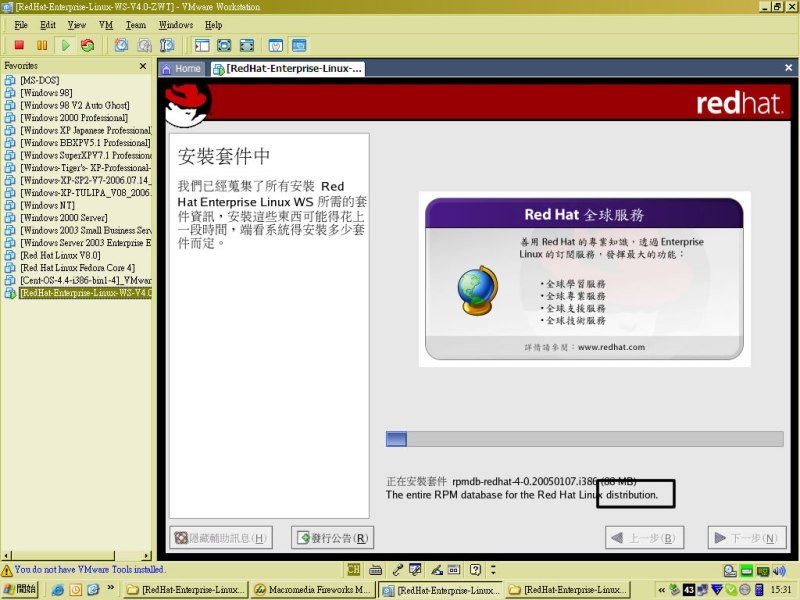Viewport: 800px width, 600px height.
Task: Open the File menu
Action: click(21, 24)
